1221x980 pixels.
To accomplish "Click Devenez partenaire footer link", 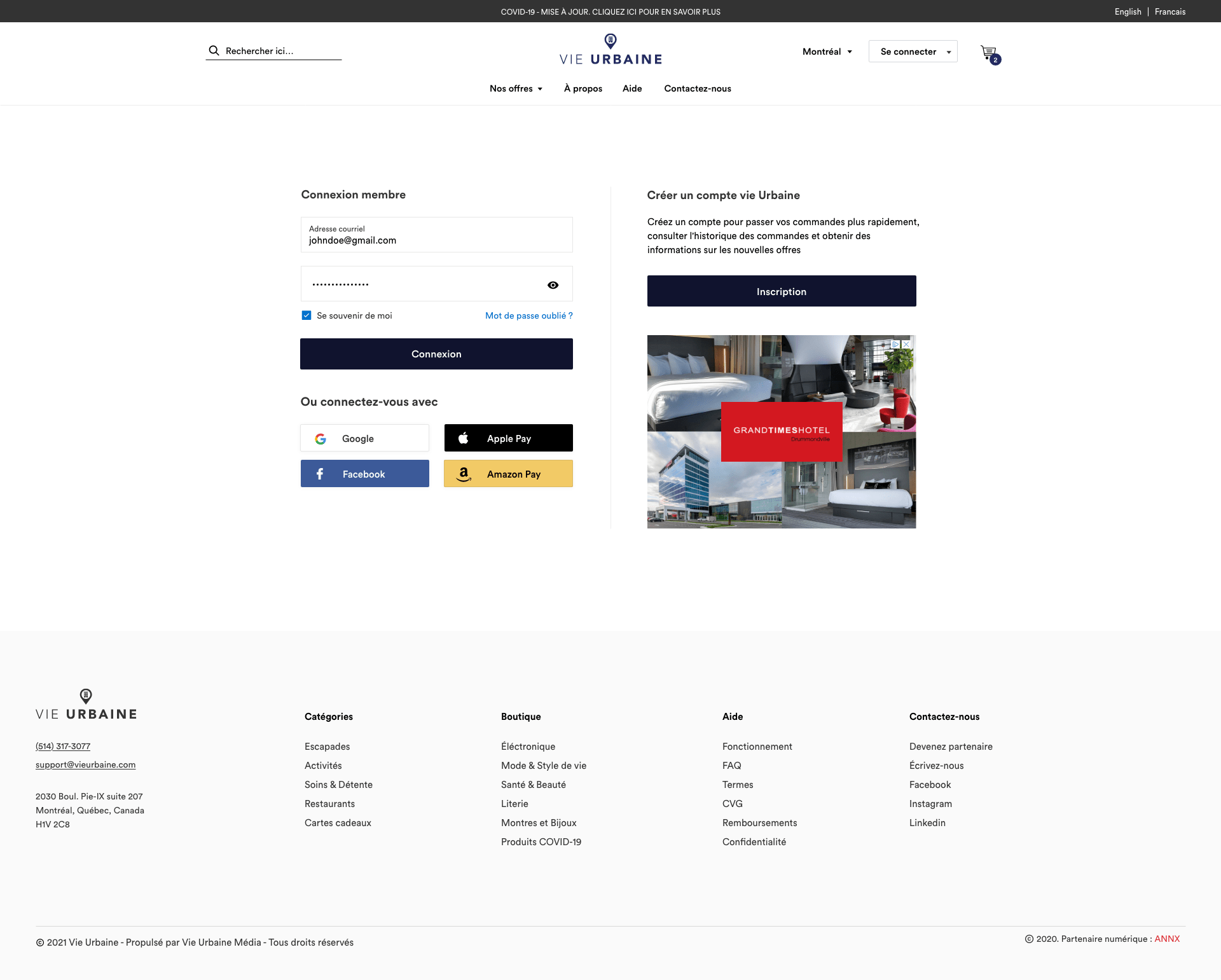I will (951, 747).
